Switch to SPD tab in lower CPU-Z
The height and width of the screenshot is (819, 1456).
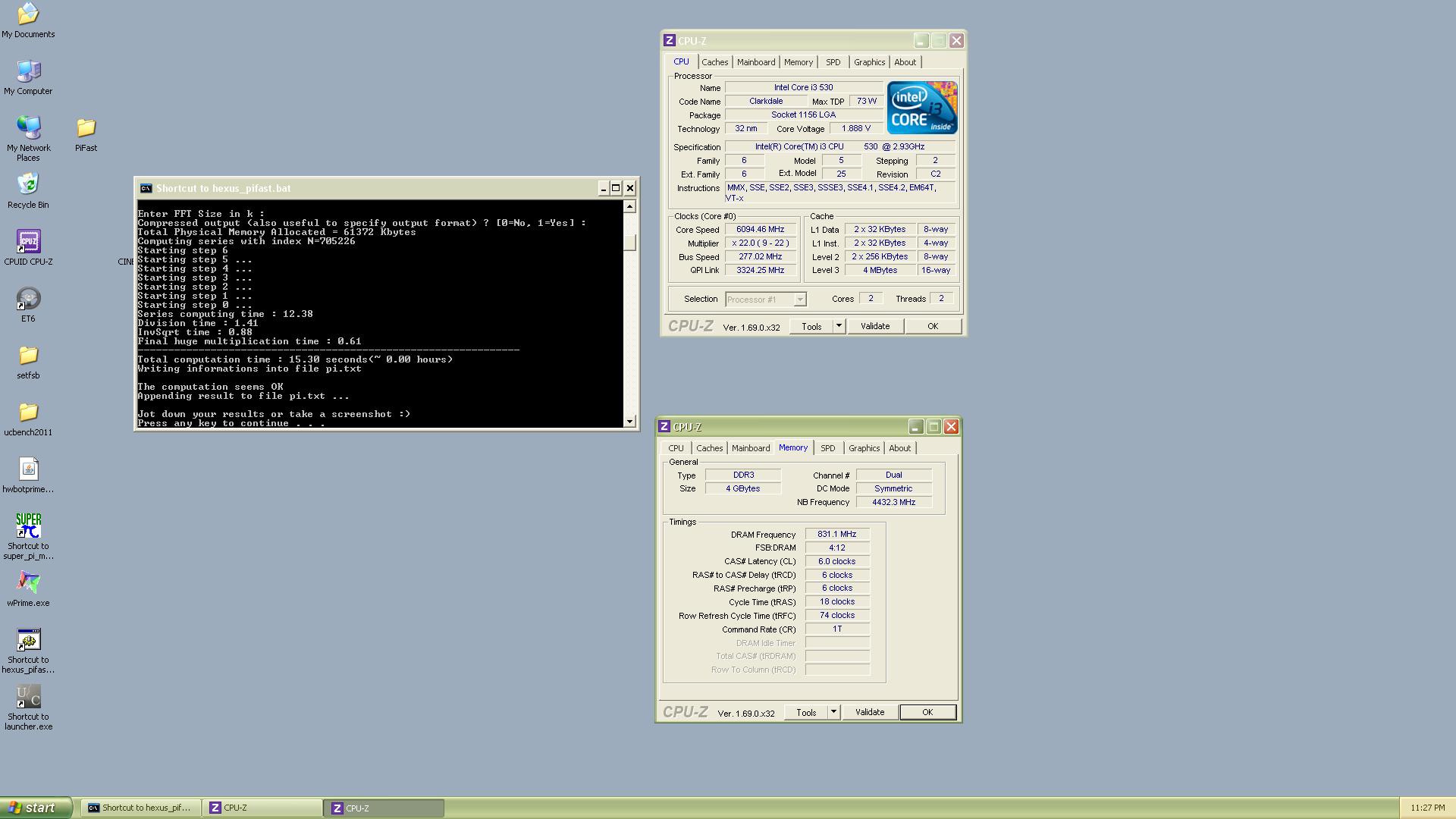[x=827, y=448]
